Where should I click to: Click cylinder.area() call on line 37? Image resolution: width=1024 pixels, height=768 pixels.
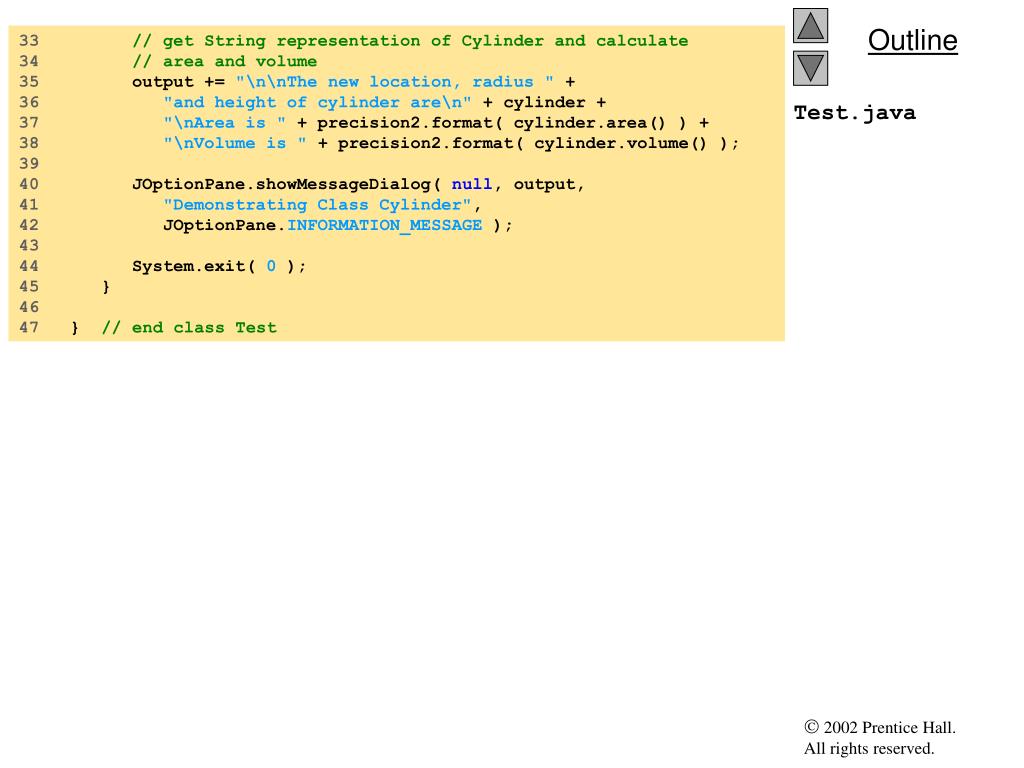590,123
